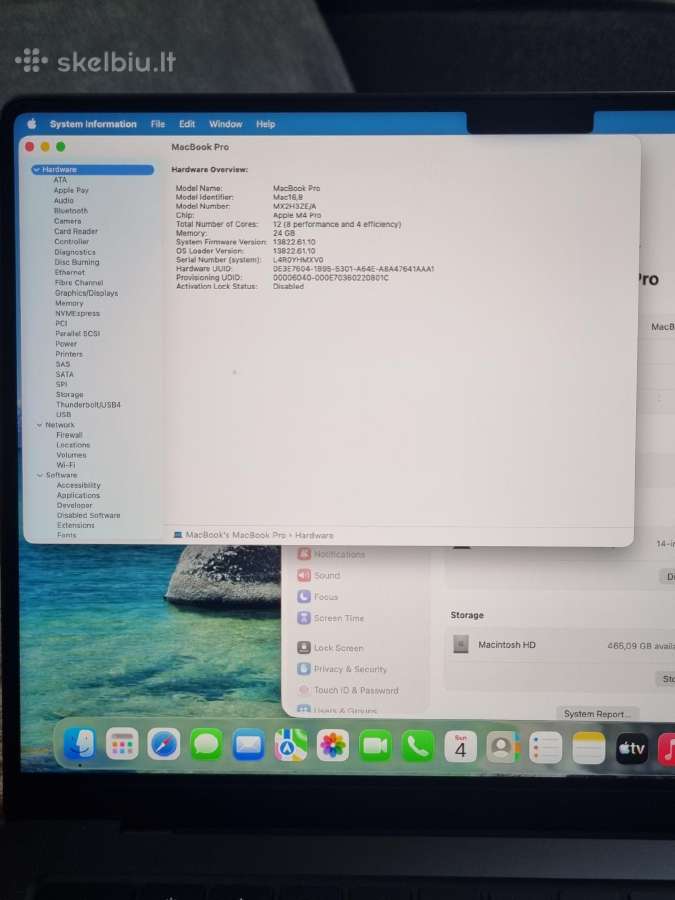
Task: Select Camera in the sidebar
Action: tap(68, 221)
